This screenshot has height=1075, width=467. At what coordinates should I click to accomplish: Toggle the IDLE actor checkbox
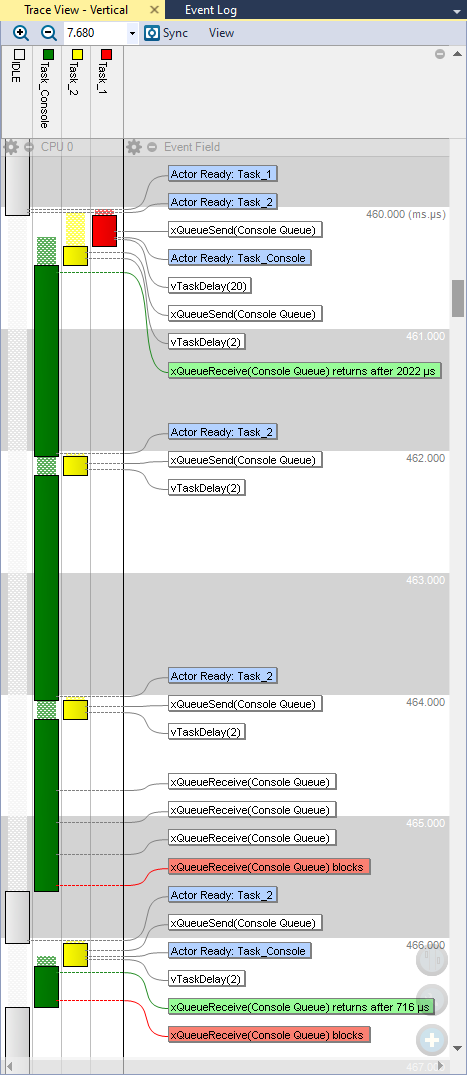pyautogui.click(x=19, y=54)
